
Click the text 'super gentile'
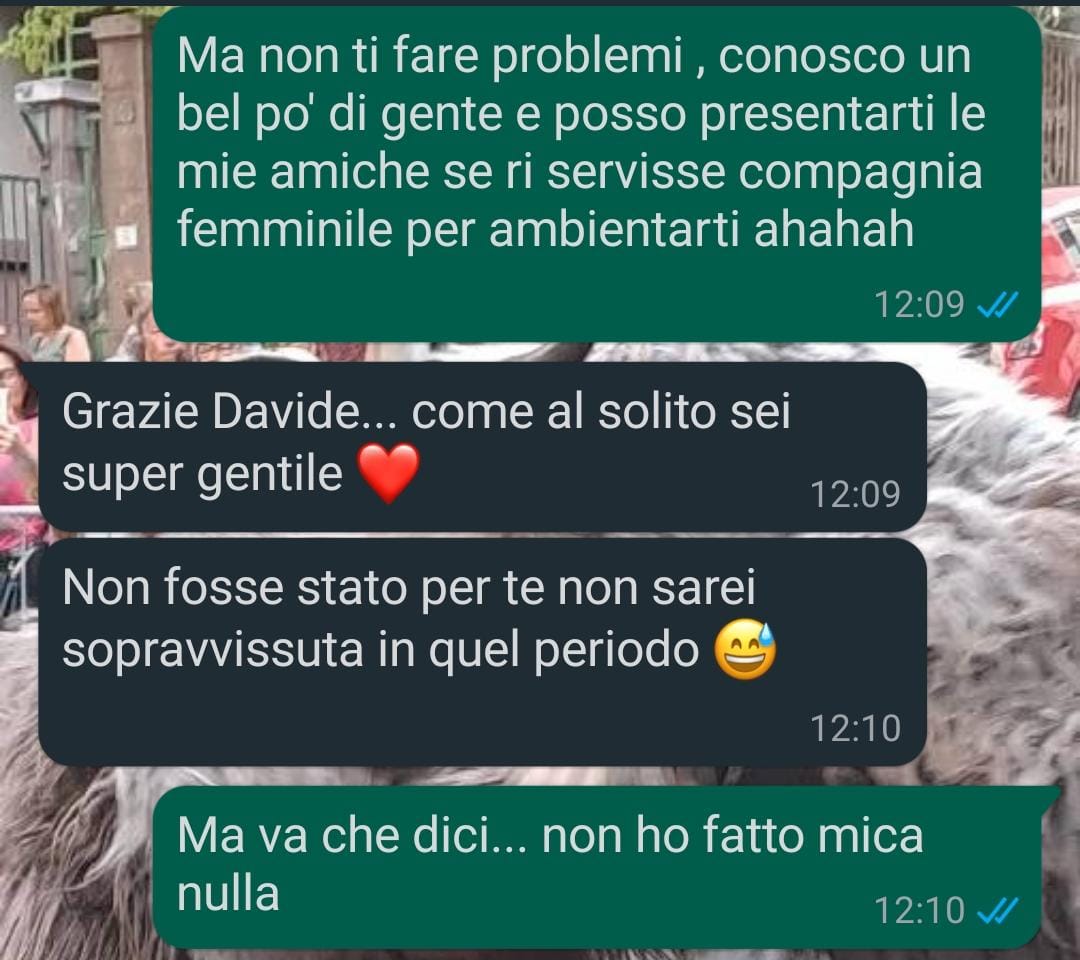(x=202, y=474)
